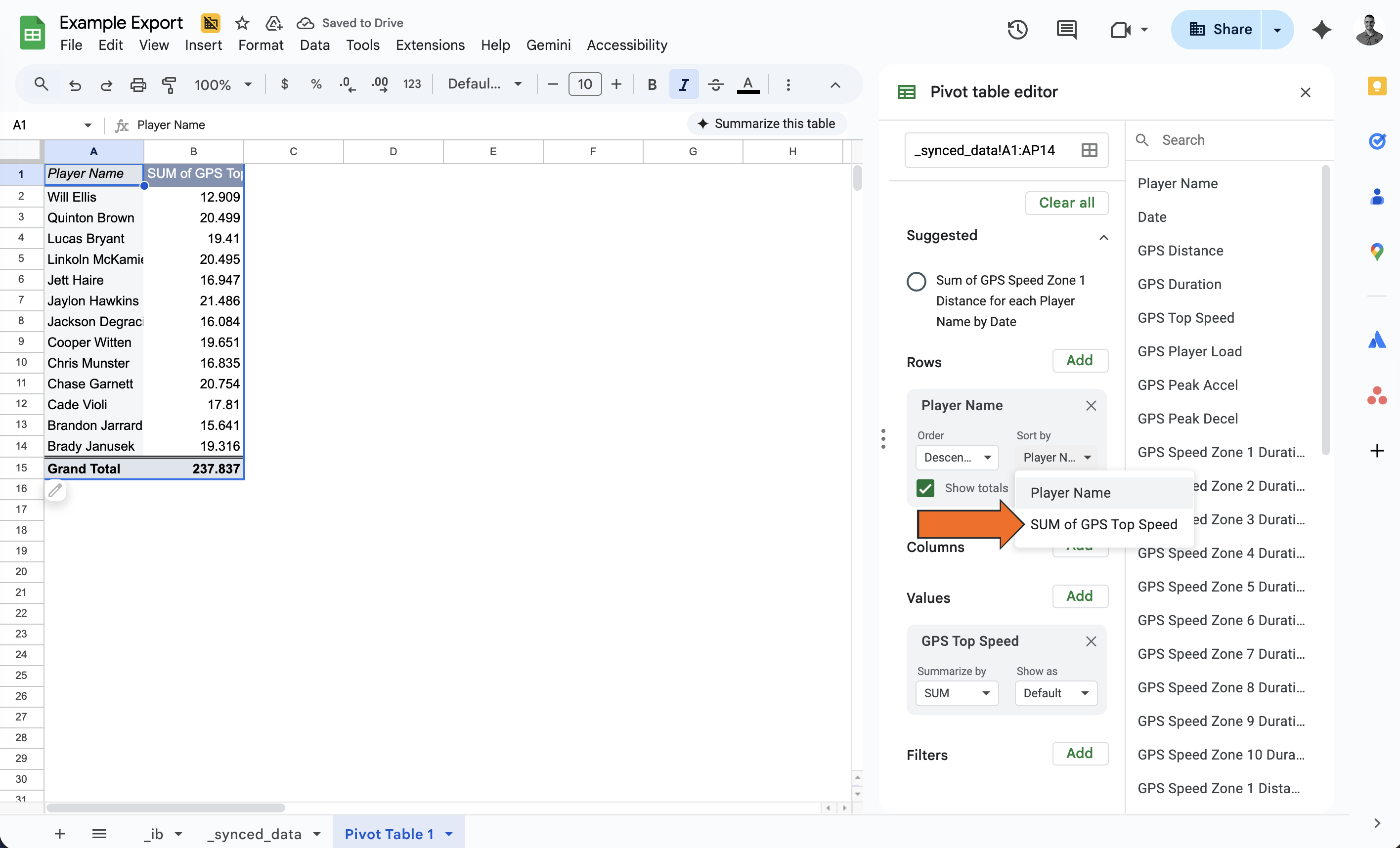The height and width of the screenshot is (848, 1400).
Task: Click the font size input field
Action: [585, 85]
